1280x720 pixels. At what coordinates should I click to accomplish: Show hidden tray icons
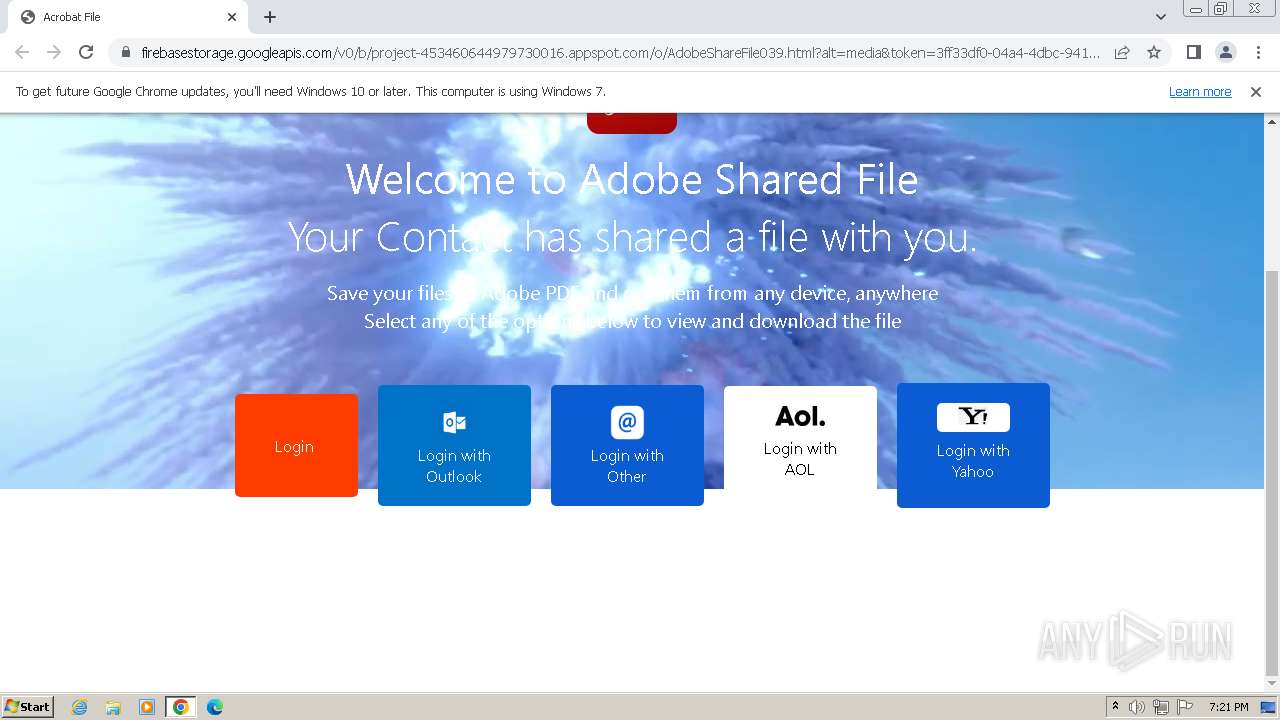[x=1115, y=707]
